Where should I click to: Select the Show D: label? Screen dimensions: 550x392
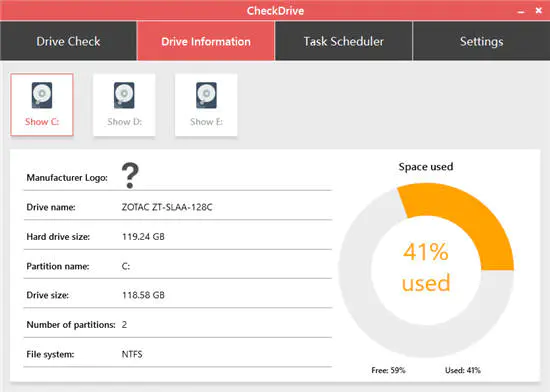coord(125,122)
